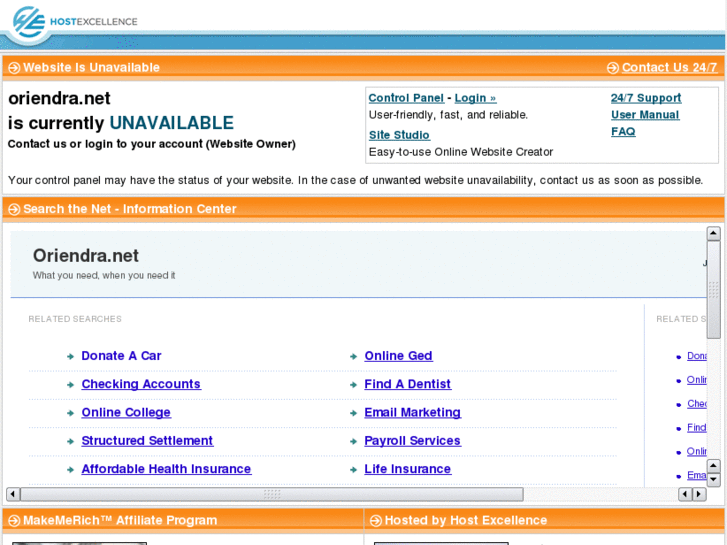Click arrow icon beside Contact Us 24/7

click(x=612, y=68)
